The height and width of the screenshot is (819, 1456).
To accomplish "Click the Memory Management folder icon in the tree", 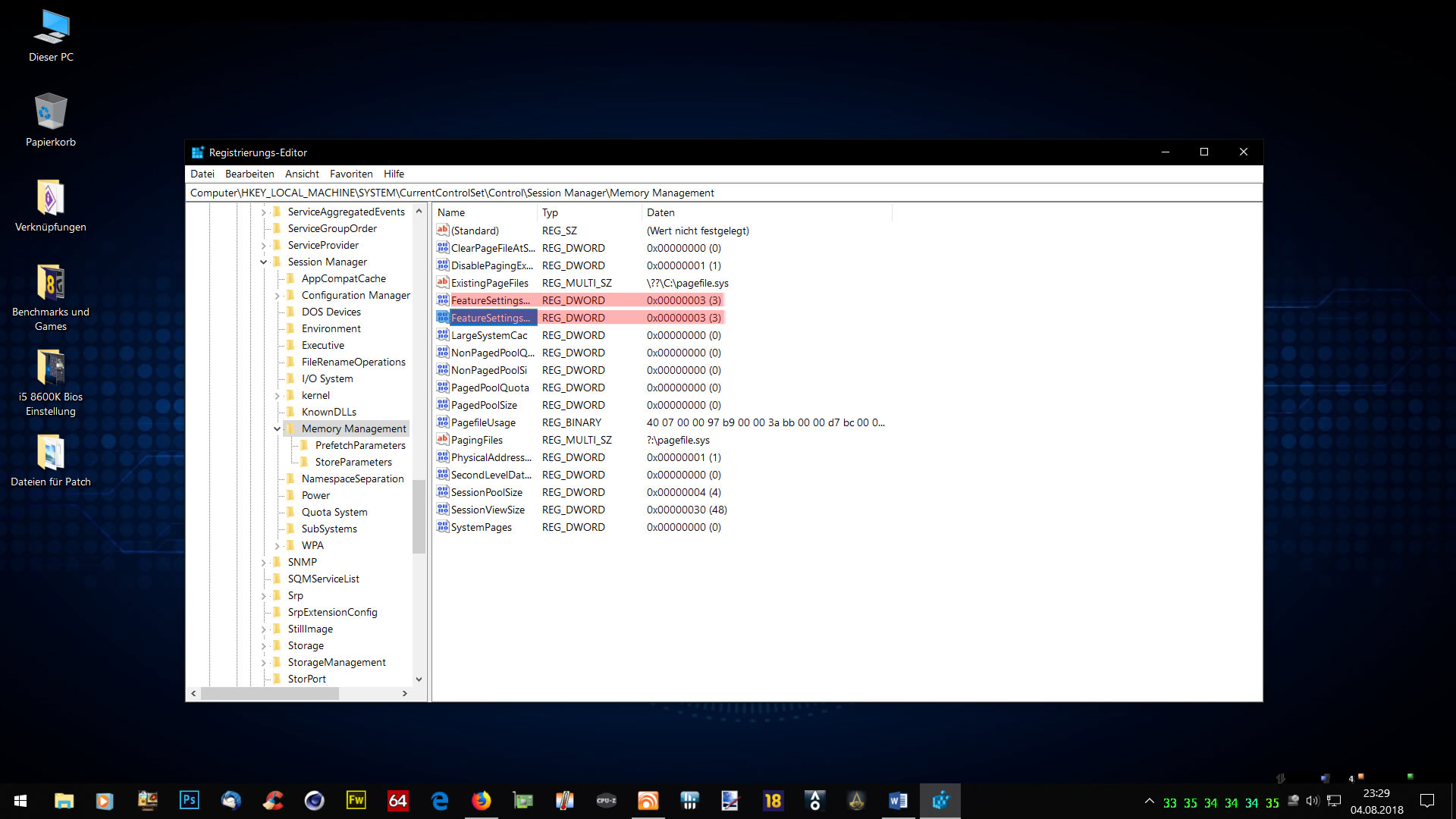I will pyautogui.click(x=291, y=428).
